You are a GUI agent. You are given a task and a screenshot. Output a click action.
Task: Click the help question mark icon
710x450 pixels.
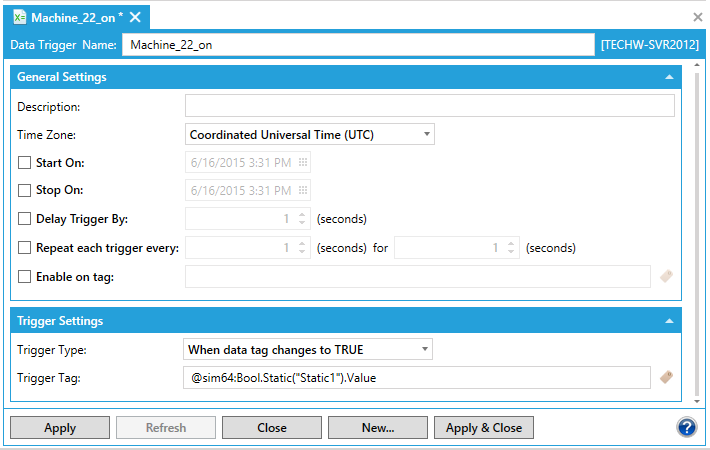coord(686,427)
